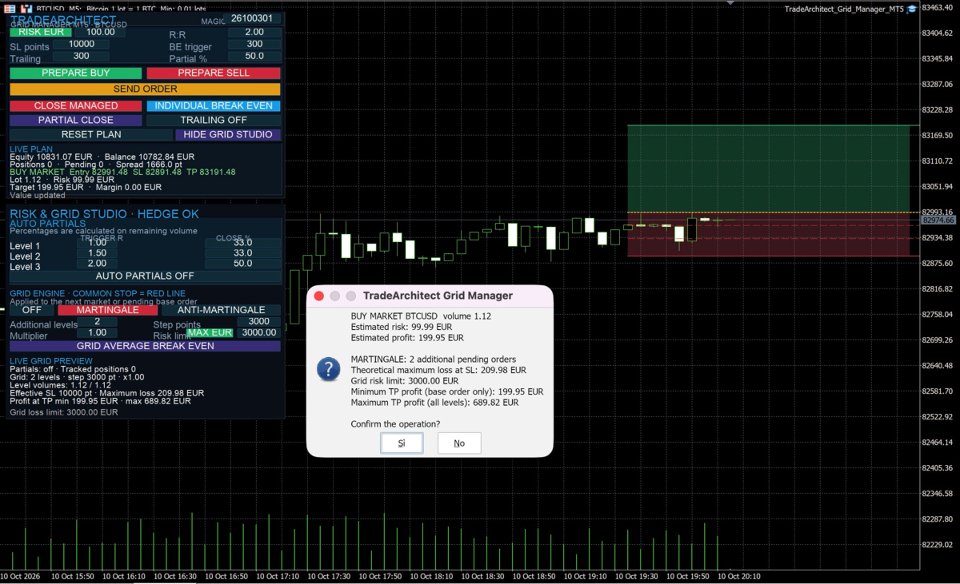Close the TradeArchitect Grid Manager dialog via red dot

319,296
